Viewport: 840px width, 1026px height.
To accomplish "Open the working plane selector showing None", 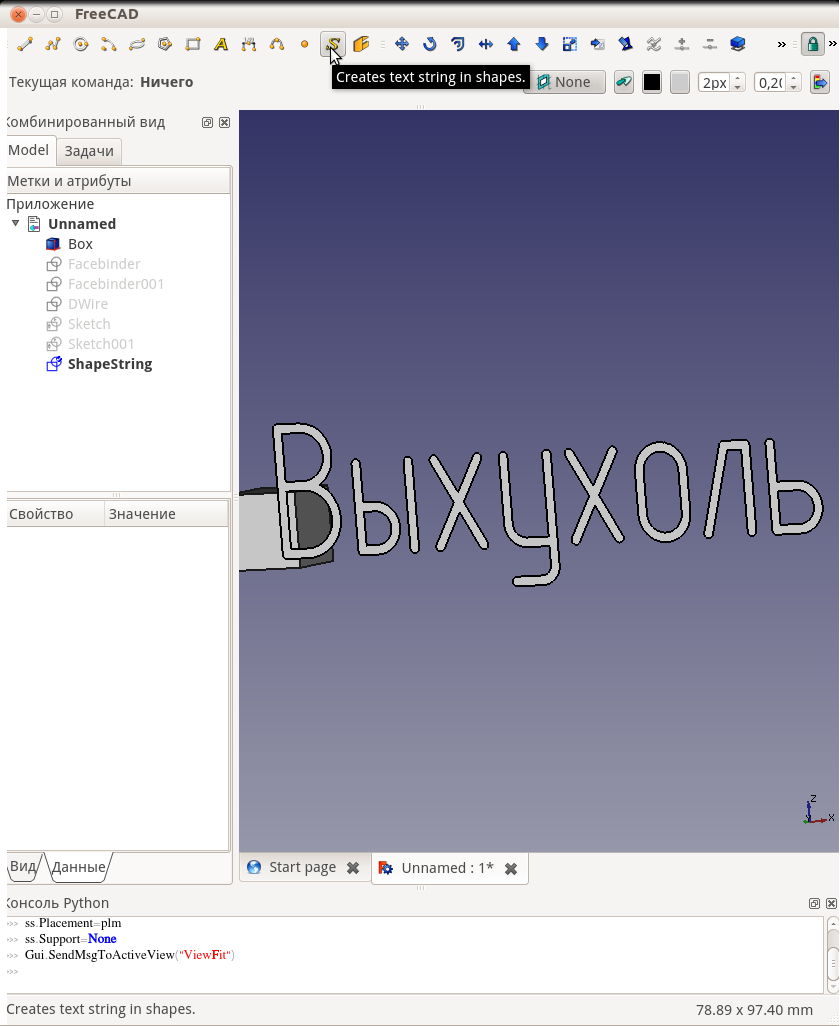I will coord(565,82).
